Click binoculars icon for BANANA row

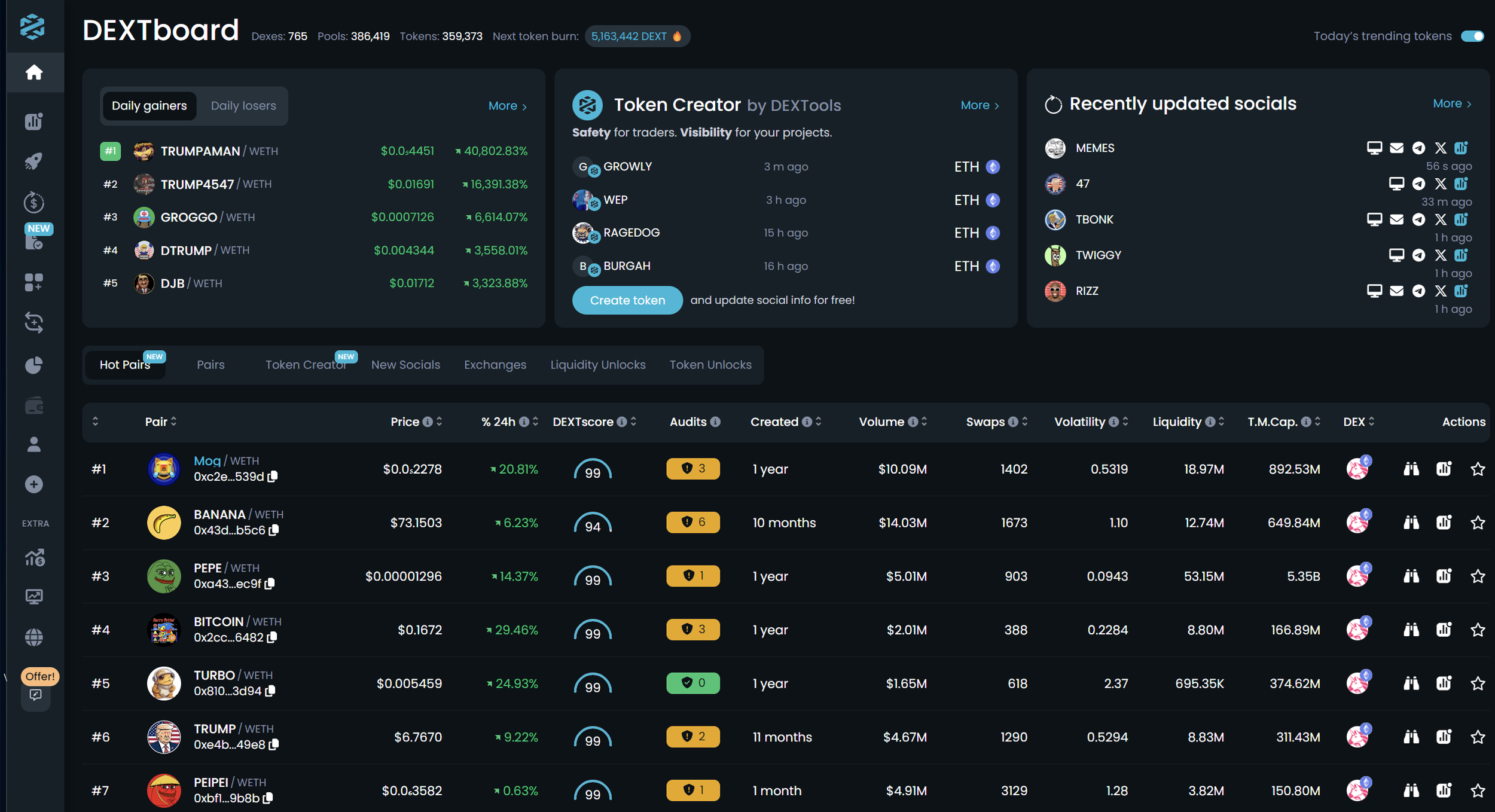(1411, 523)
